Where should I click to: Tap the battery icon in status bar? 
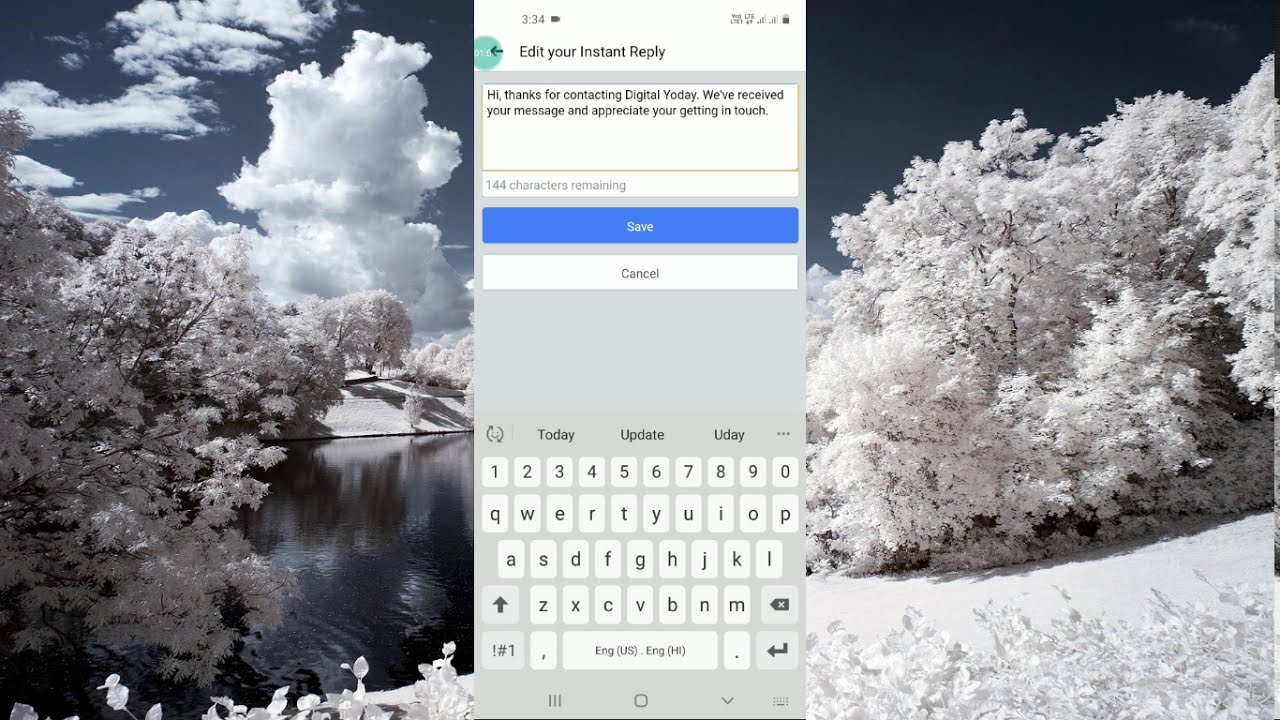[x=786, y=19]
